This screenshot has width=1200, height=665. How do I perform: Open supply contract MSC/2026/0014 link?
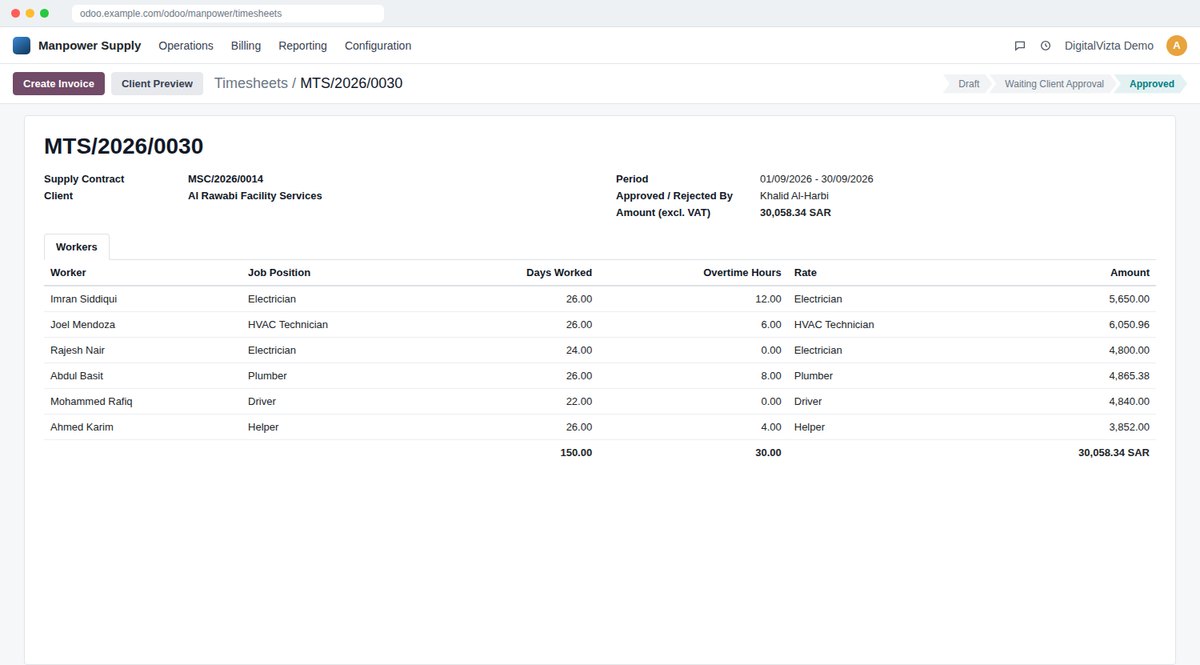click(226, 179)
